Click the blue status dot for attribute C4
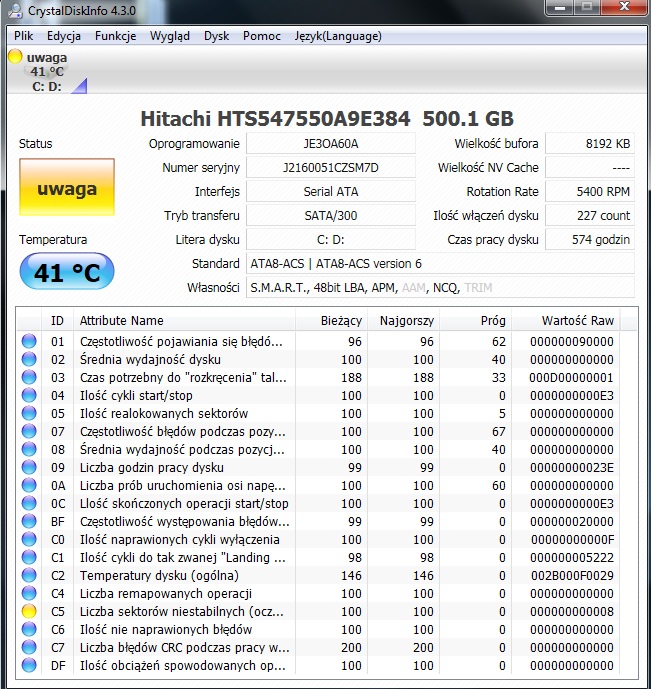Screen dimensions: 651x689 pos(29,593)
